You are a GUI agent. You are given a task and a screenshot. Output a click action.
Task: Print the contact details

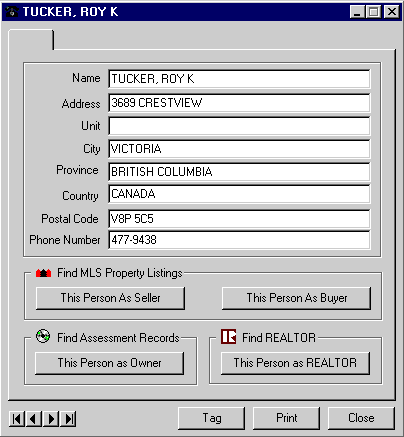(x=286, y=418)
